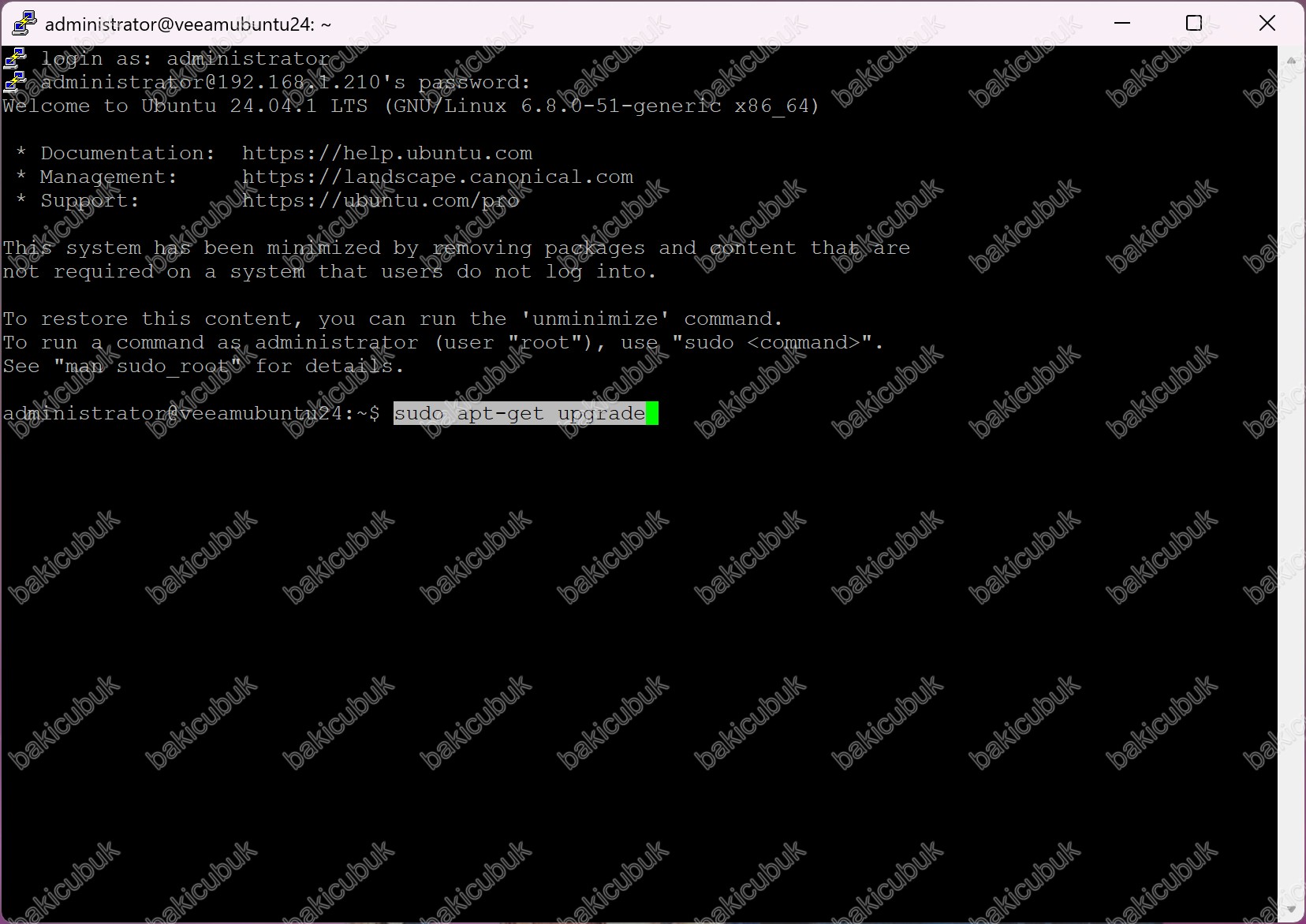Click the PuTTY icon beside 'login as'
The width and height of the screenshot is (1306, 924).
click(x=15, y=58)
